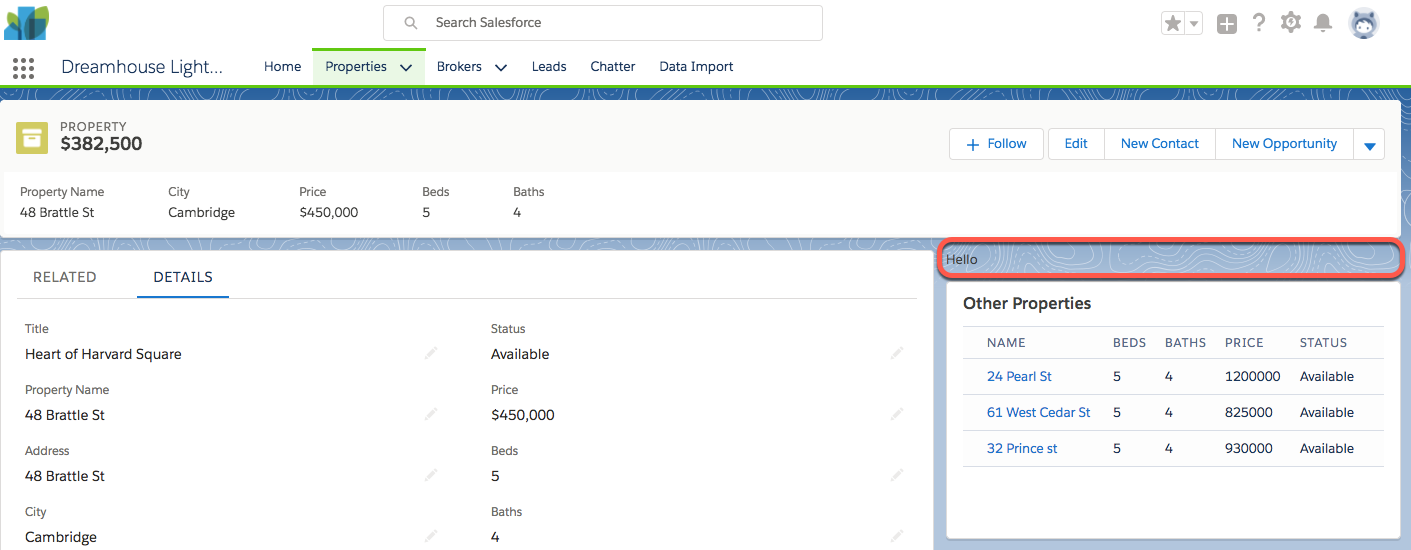This screenshot has width=1411, height=550.
Task: Switch to the RELATED tab
Action: [65, 277]
